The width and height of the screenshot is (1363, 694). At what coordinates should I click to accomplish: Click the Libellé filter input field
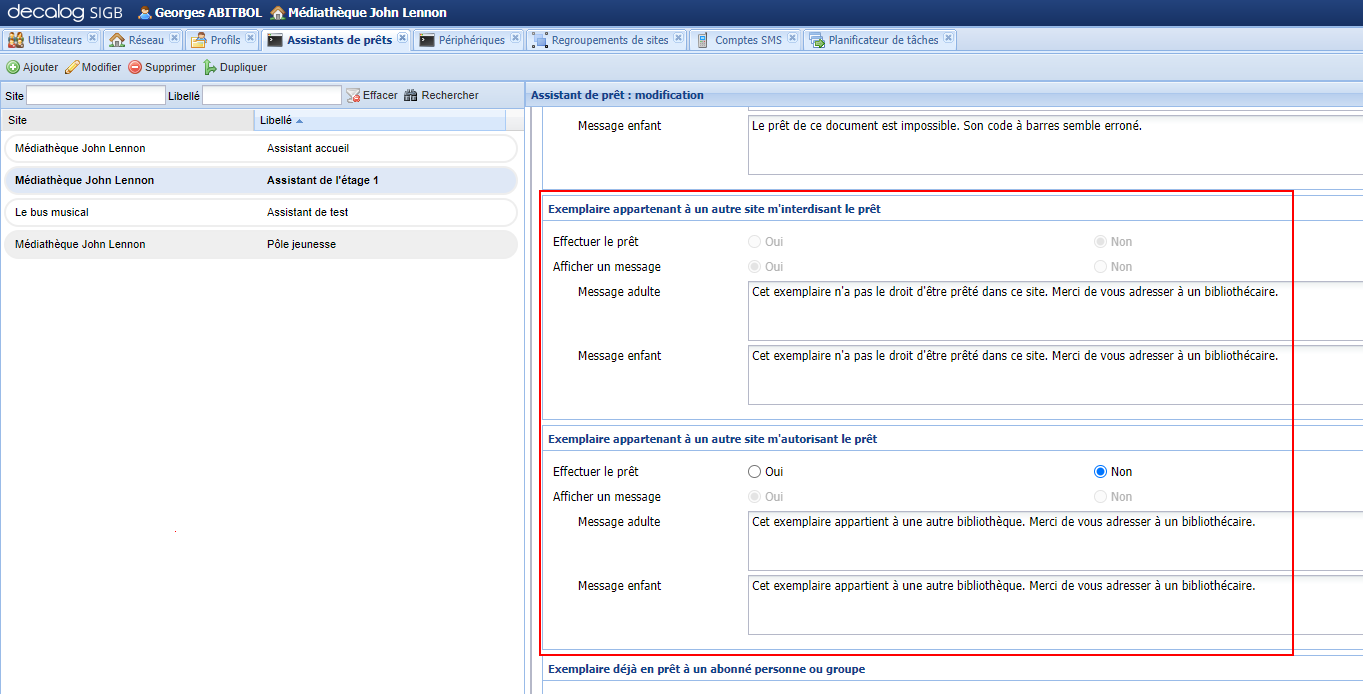[271, 96]
